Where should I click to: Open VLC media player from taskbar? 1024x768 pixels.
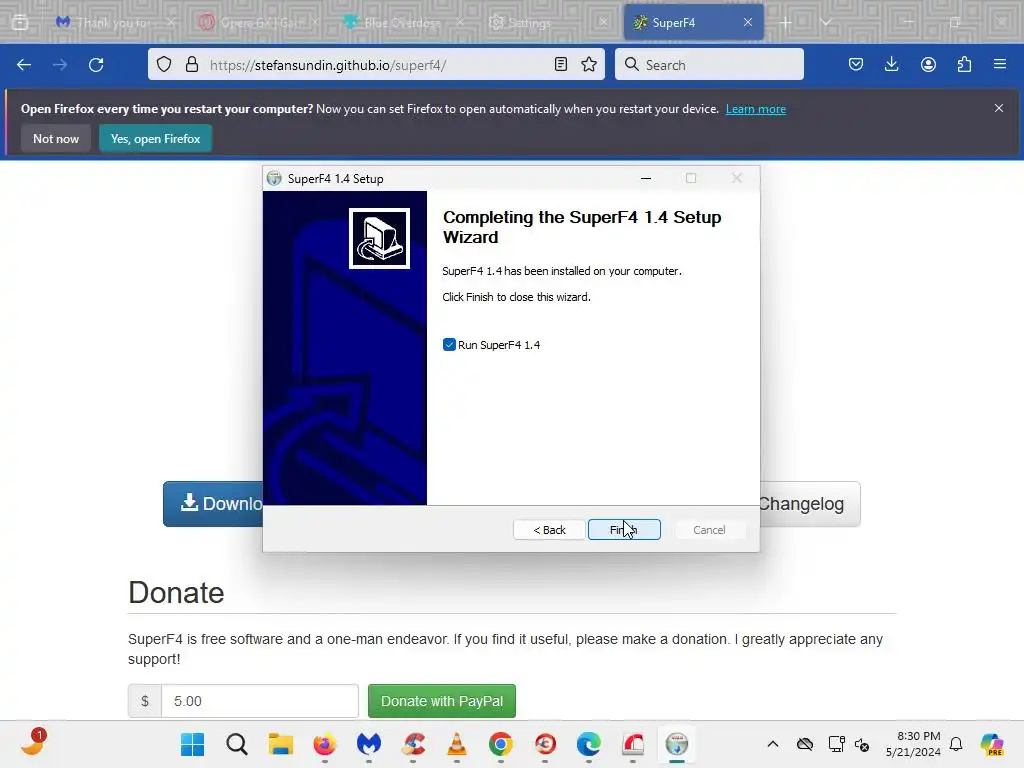pyautogui.click(x=456, y=744)
